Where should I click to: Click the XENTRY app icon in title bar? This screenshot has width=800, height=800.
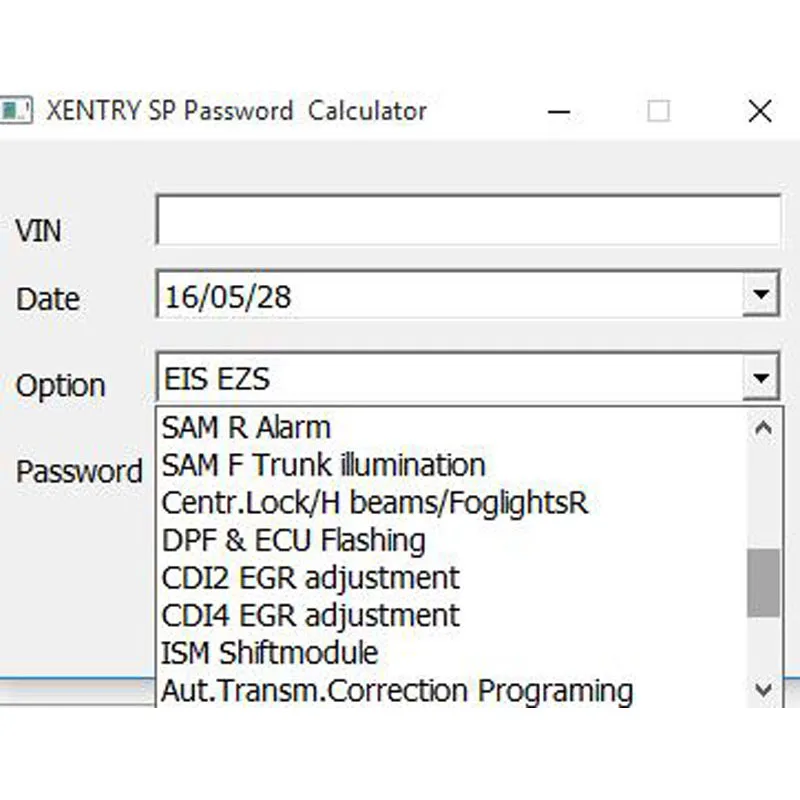[16, 110]
